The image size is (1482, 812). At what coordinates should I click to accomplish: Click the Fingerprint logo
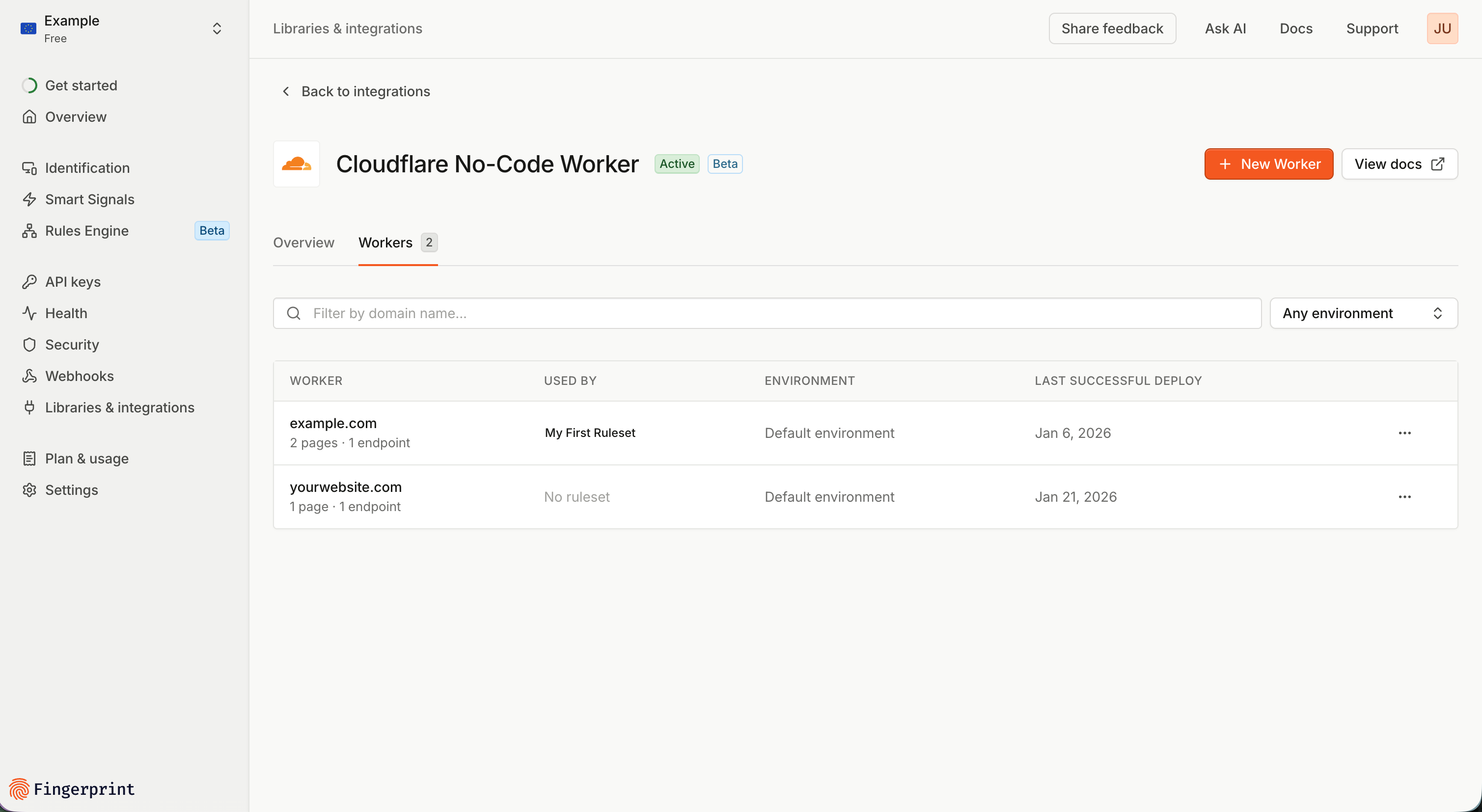[x=72, y=788]
